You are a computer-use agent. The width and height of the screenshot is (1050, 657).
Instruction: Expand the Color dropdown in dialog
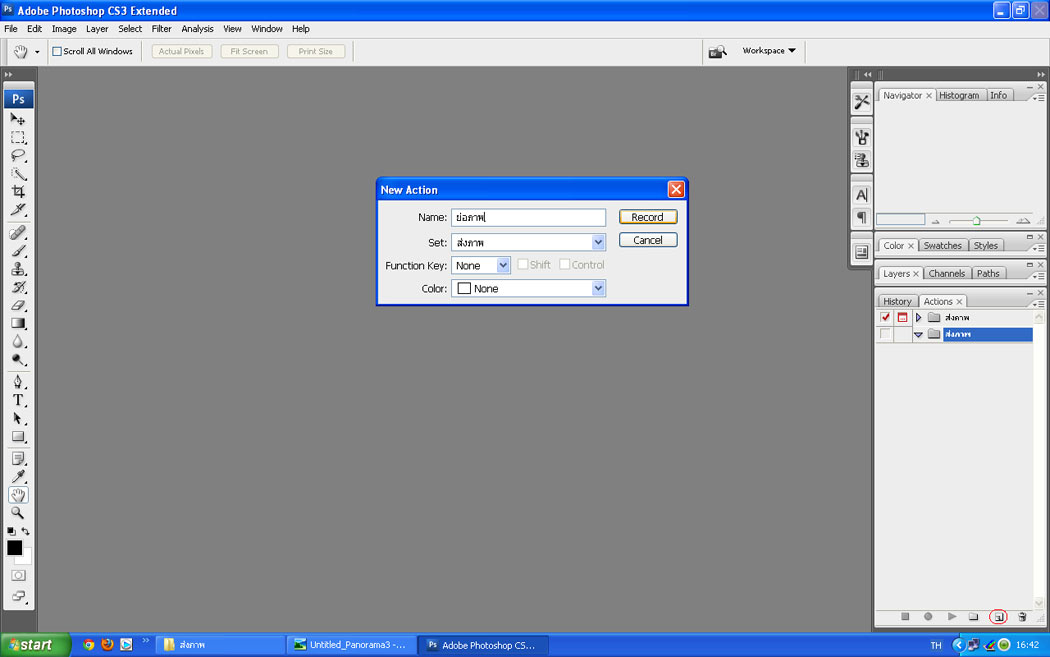click(598, 288)
